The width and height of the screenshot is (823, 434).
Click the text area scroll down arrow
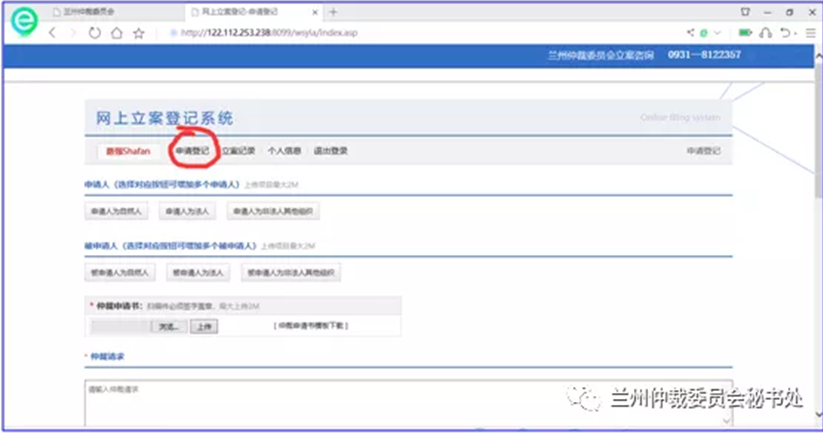point(727,420)
